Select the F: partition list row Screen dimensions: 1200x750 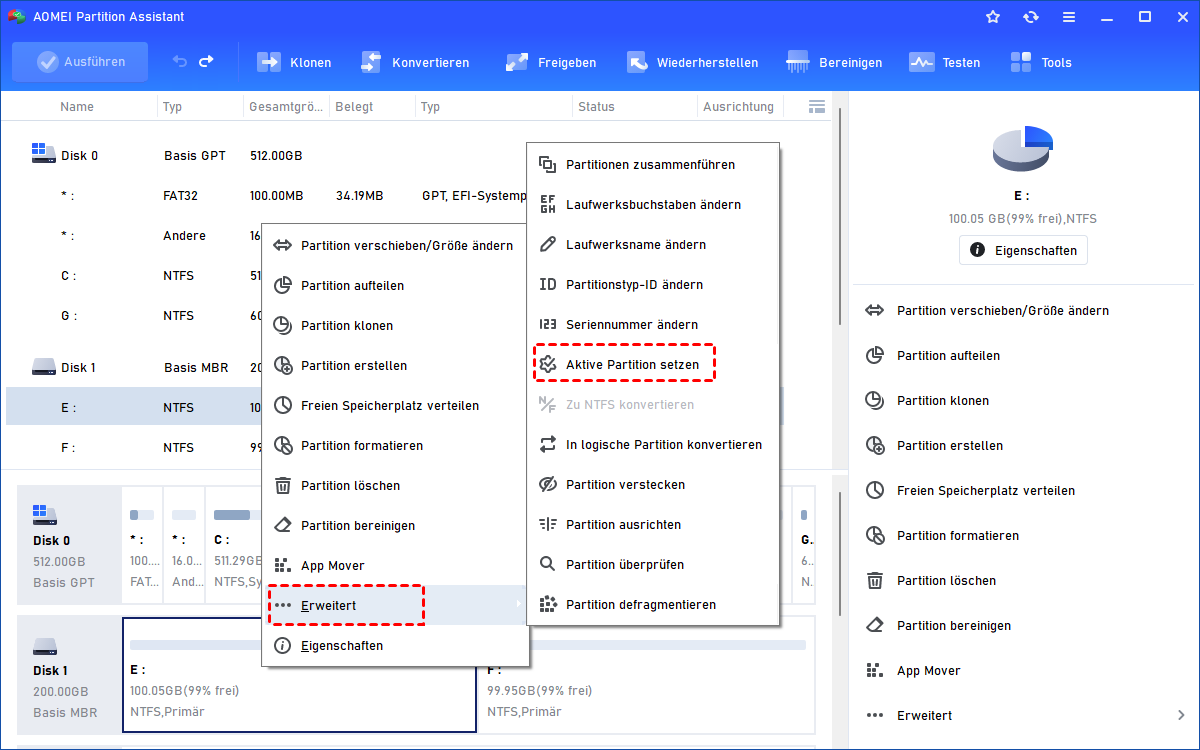click(132, 448)
